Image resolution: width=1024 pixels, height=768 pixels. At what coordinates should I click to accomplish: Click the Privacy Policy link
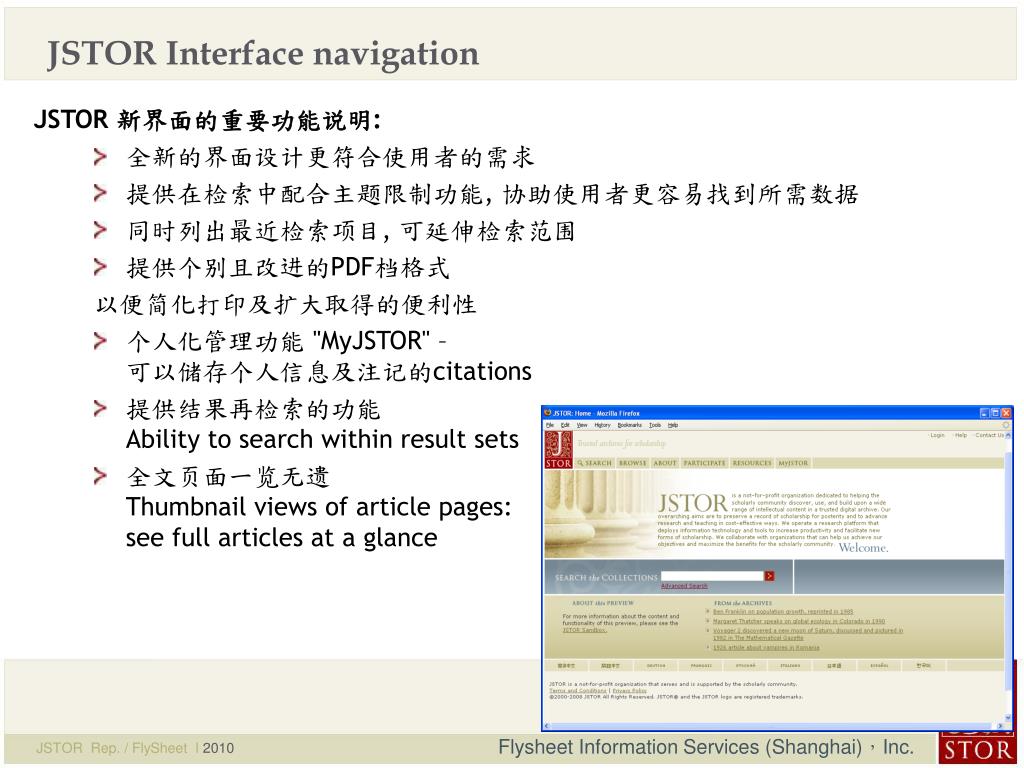click(630, 690)
